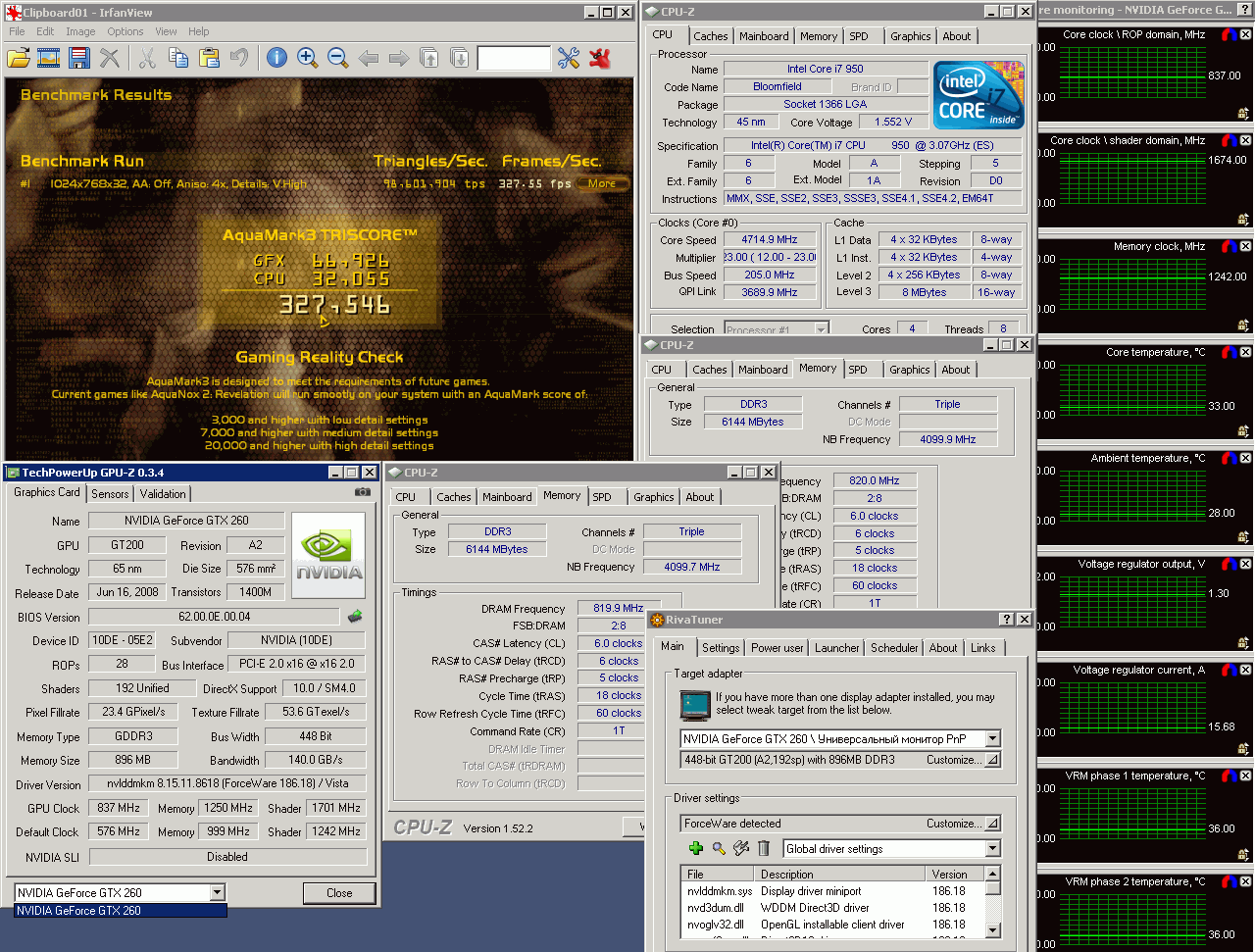This screenshot has height=952, width=1255.
Task: Select nvd3dum.dll row in driver list
Action: pos(832,908)
